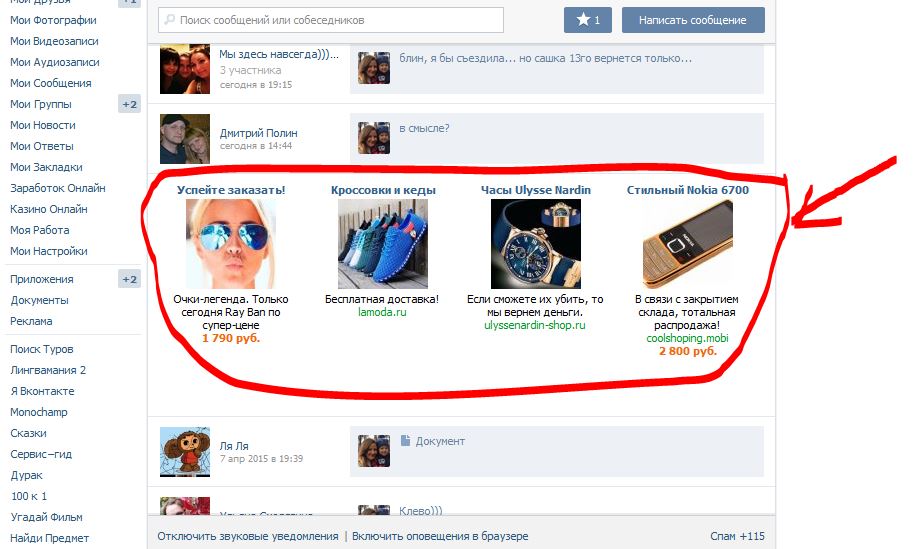Click the gold Nokia phone image
Image resolution: width=920 pixels, height=549 pixels.
click(688, 244)
